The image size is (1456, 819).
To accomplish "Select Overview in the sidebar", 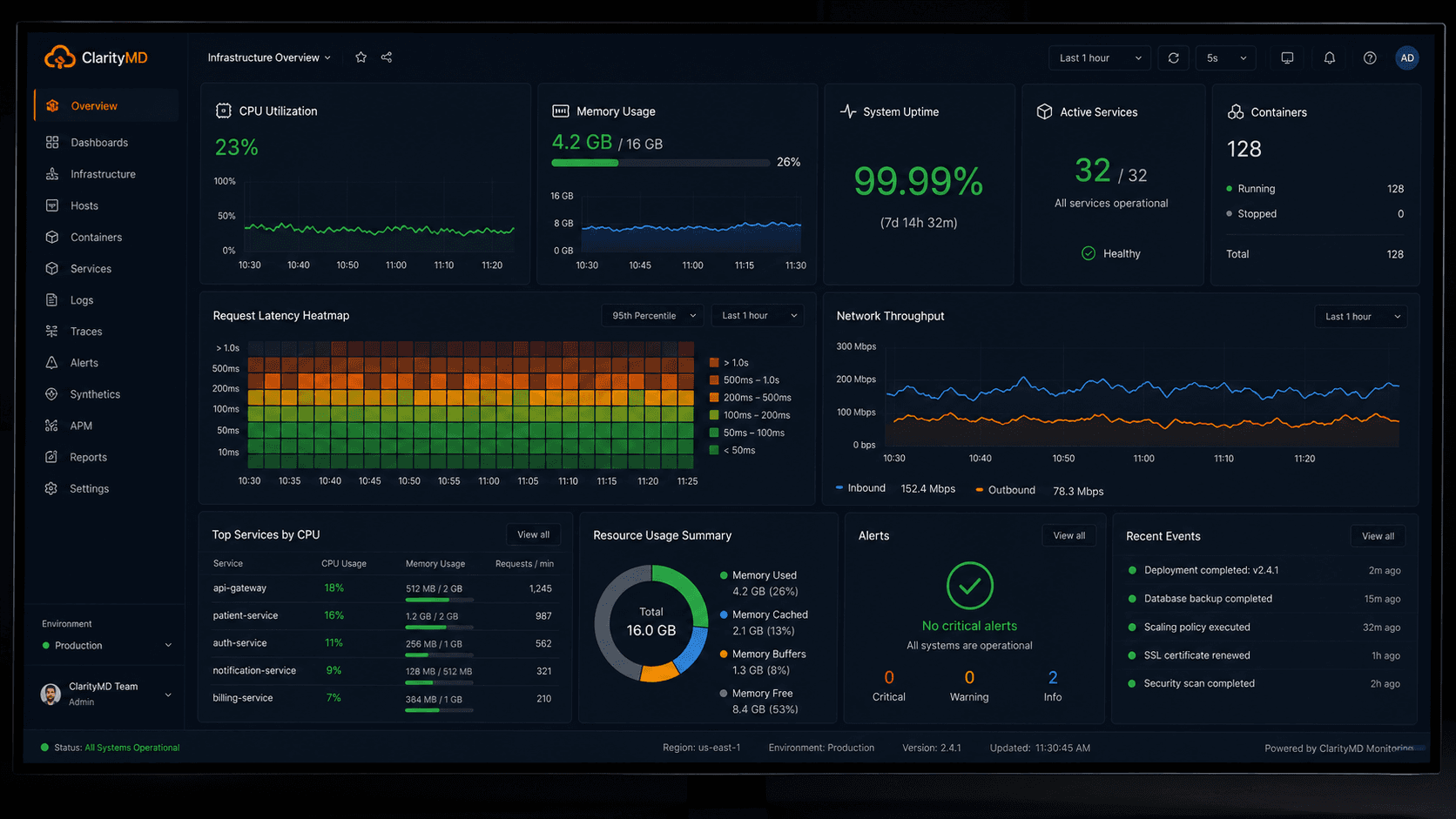I will click(106, 106).
